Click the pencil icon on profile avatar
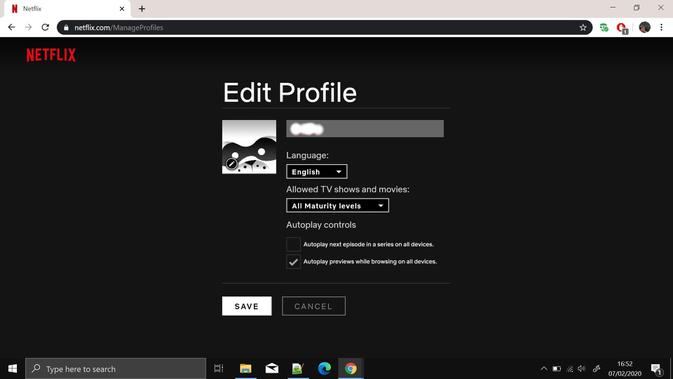This screenshot has width=673, height=379. point(231,164)
